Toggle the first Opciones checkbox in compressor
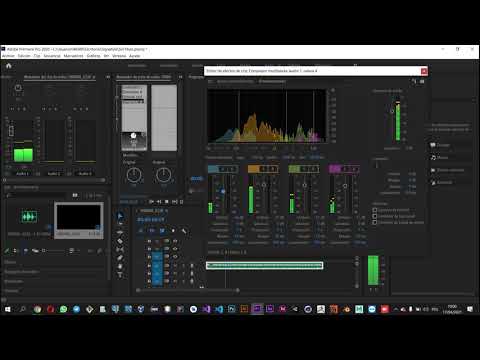Viewport: 480px width, 360px height. [x=375, y=210]
